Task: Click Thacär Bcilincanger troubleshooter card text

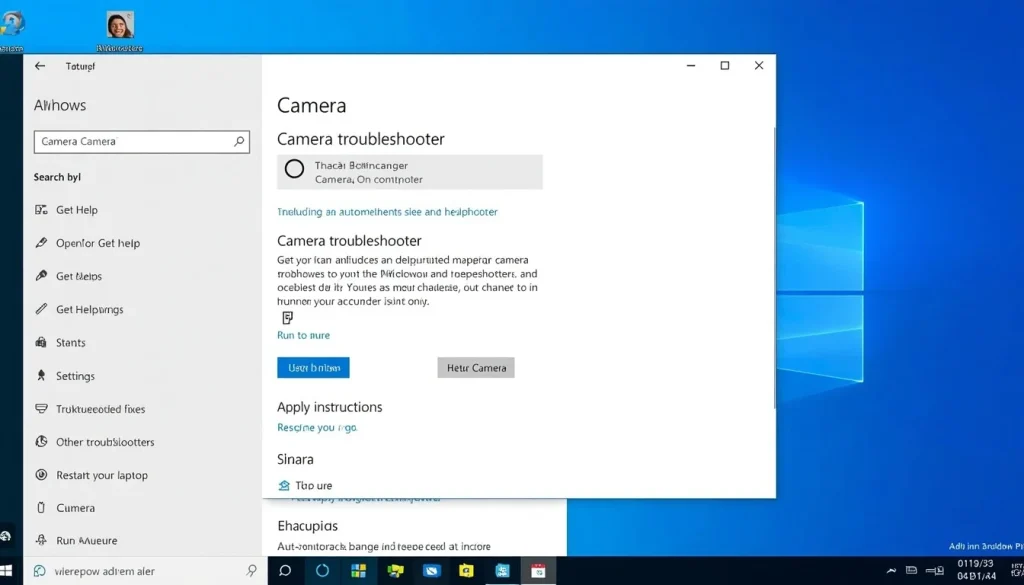Action: [361, 166]
